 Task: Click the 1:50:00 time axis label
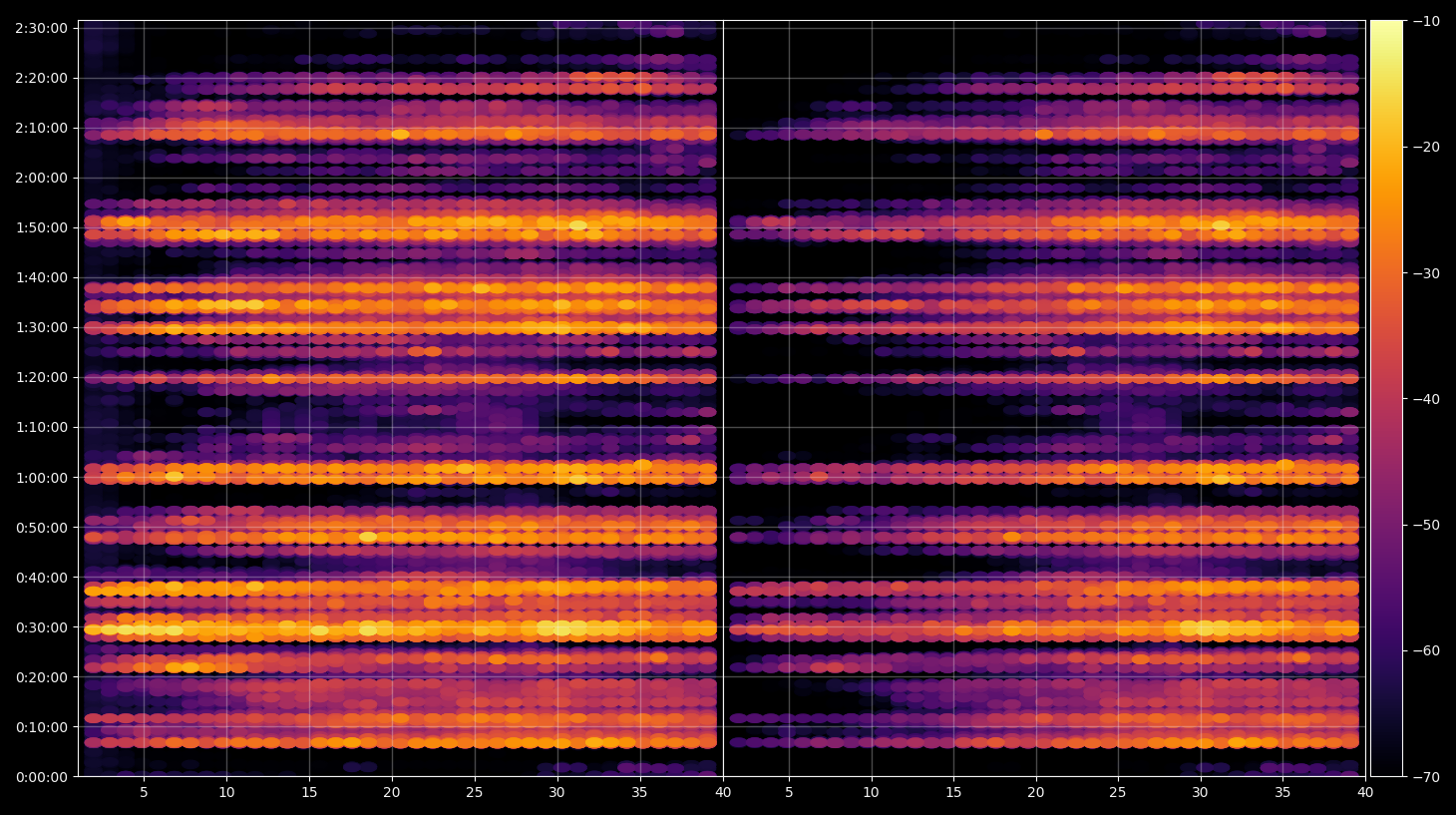click(41, 227)
